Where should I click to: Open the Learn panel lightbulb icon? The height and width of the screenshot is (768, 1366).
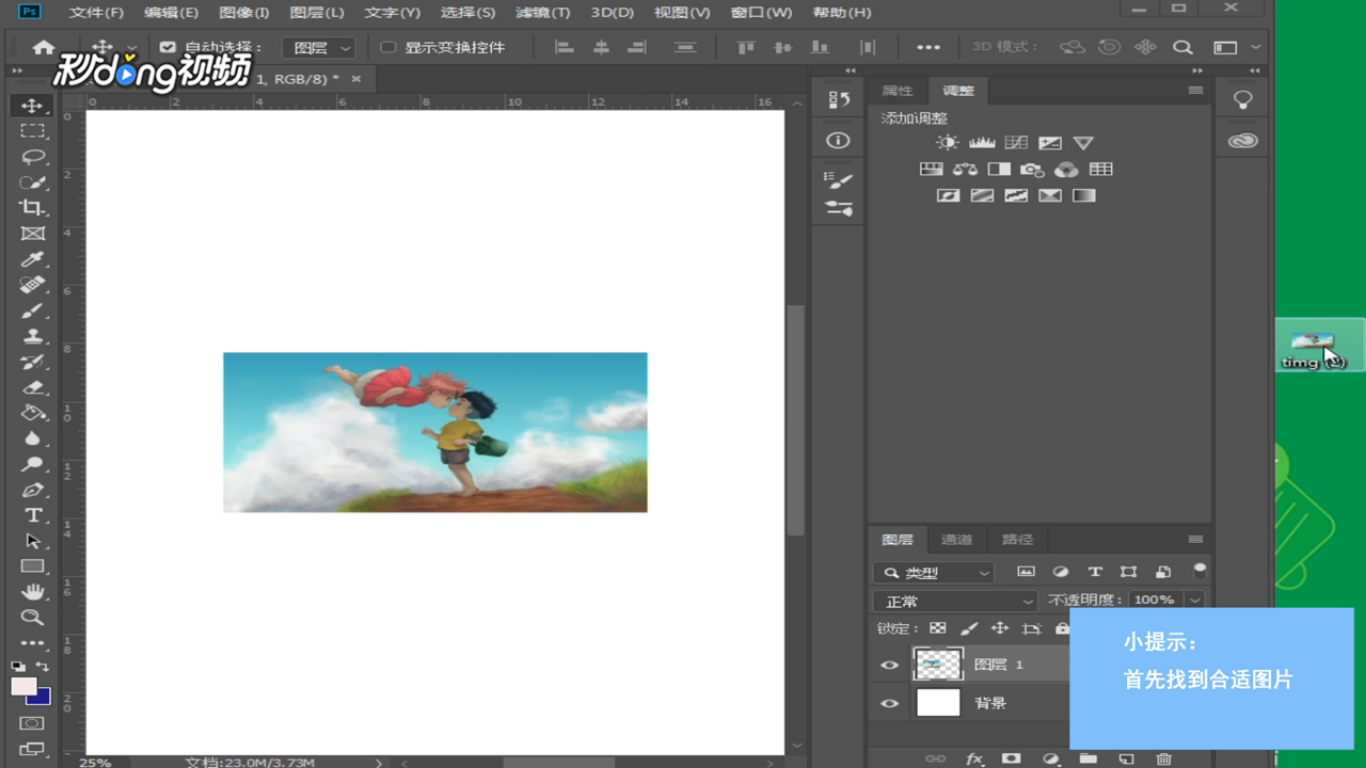click(1242, 99)
